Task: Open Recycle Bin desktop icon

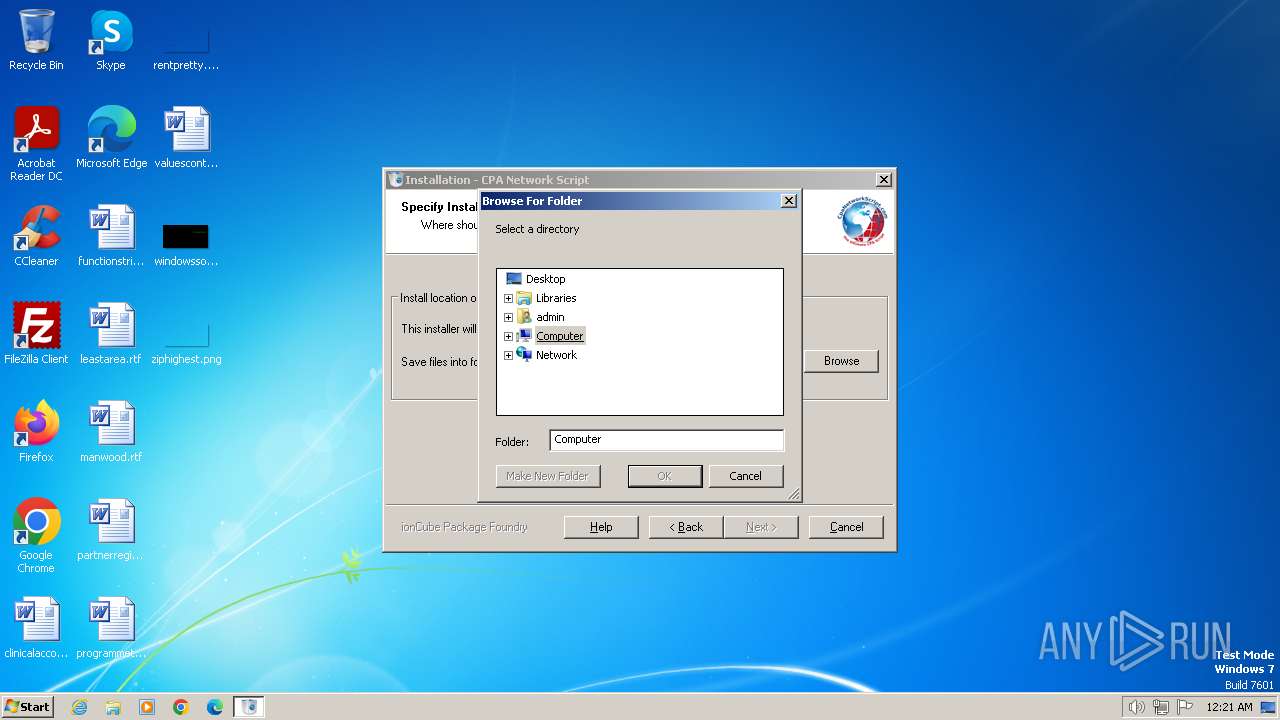Action: point(36,41)
